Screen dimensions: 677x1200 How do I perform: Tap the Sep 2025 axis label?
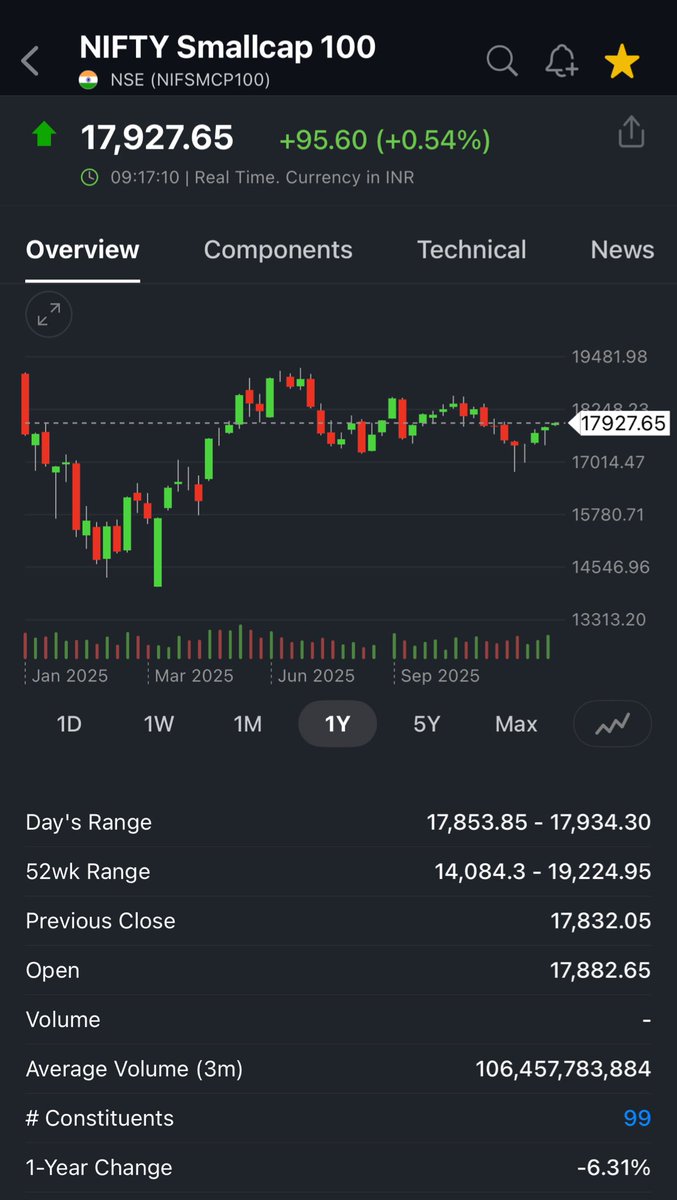coord(440,676)
